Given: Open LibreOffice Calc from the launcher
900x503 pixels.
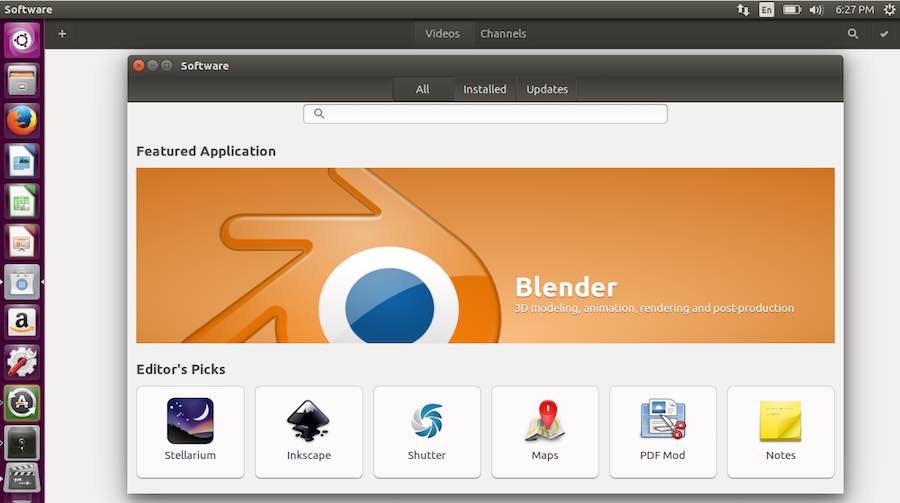Looking at the screenshot, I should tap(22, 201).
